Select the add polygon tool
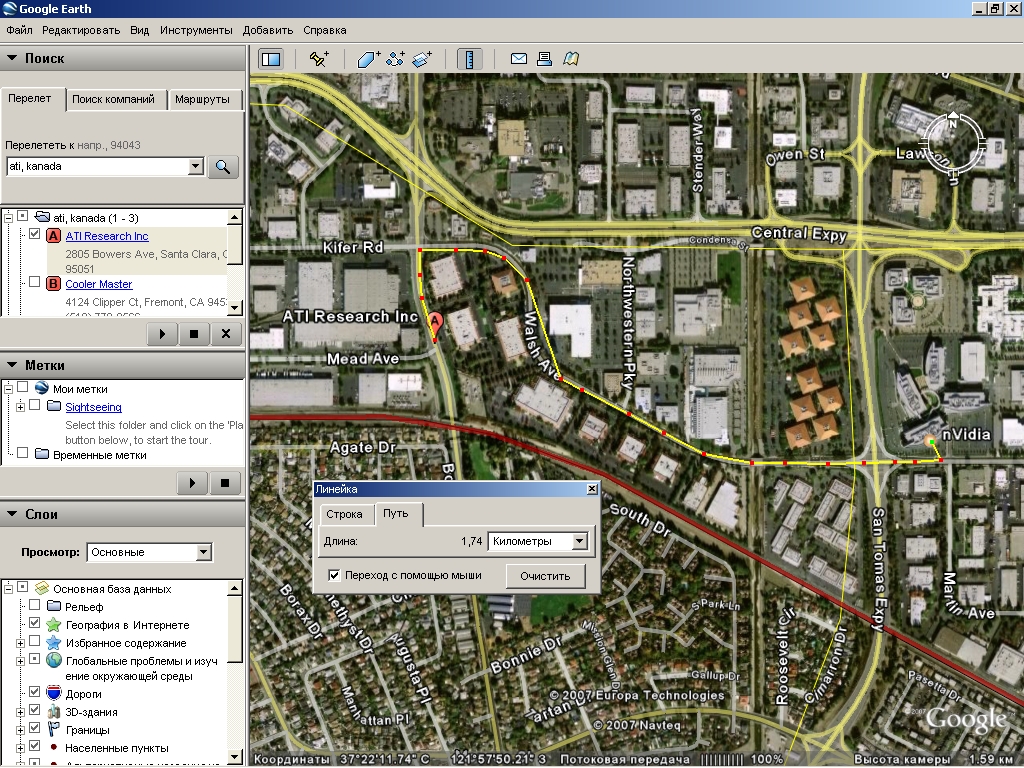 (x=368, y=59)
